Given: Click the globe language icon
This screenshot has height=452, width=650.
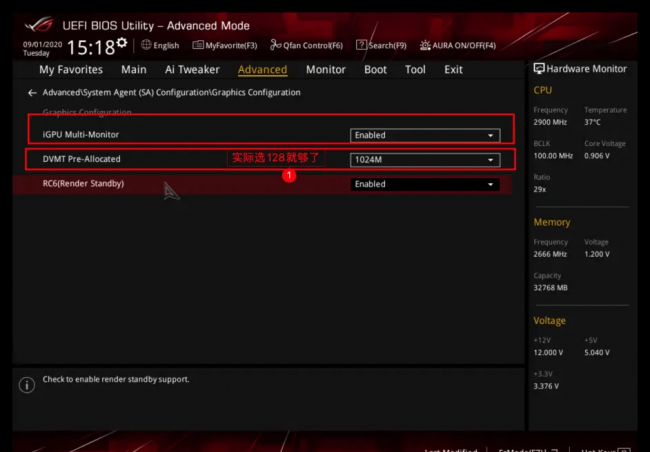Looking at the screenshot, I should pyautogui.click(x=146, y=45).
